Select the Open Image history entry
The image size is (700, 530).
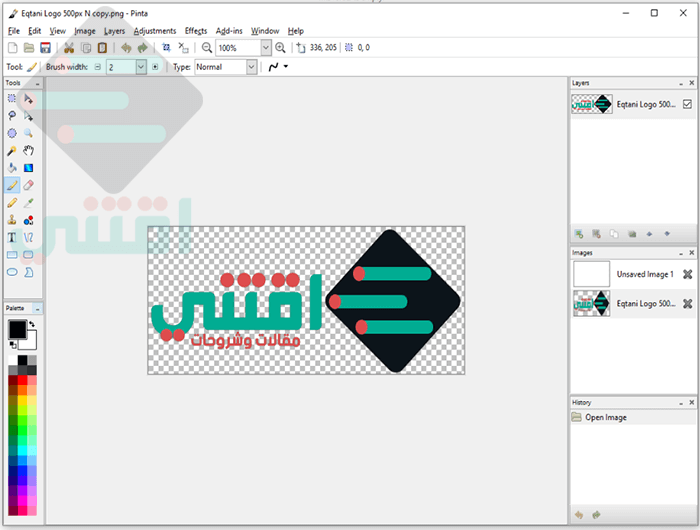[x=633, y=417]
